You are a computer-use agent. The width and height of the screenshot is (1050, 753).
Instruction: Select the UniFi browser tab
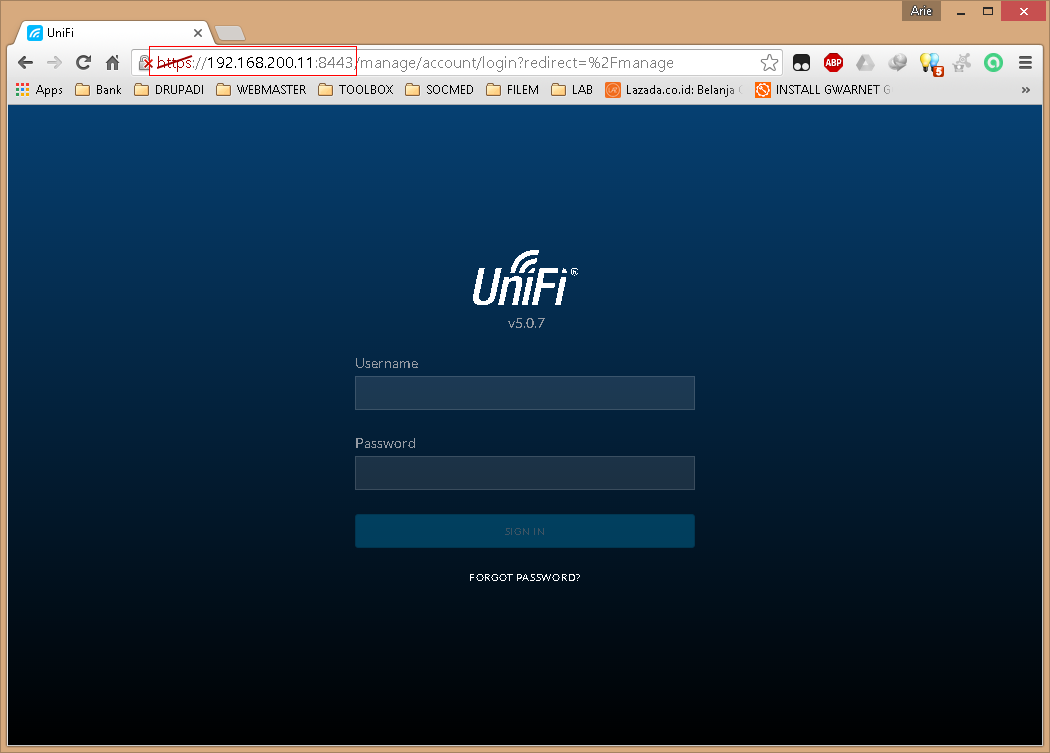[x=100, y=32]
